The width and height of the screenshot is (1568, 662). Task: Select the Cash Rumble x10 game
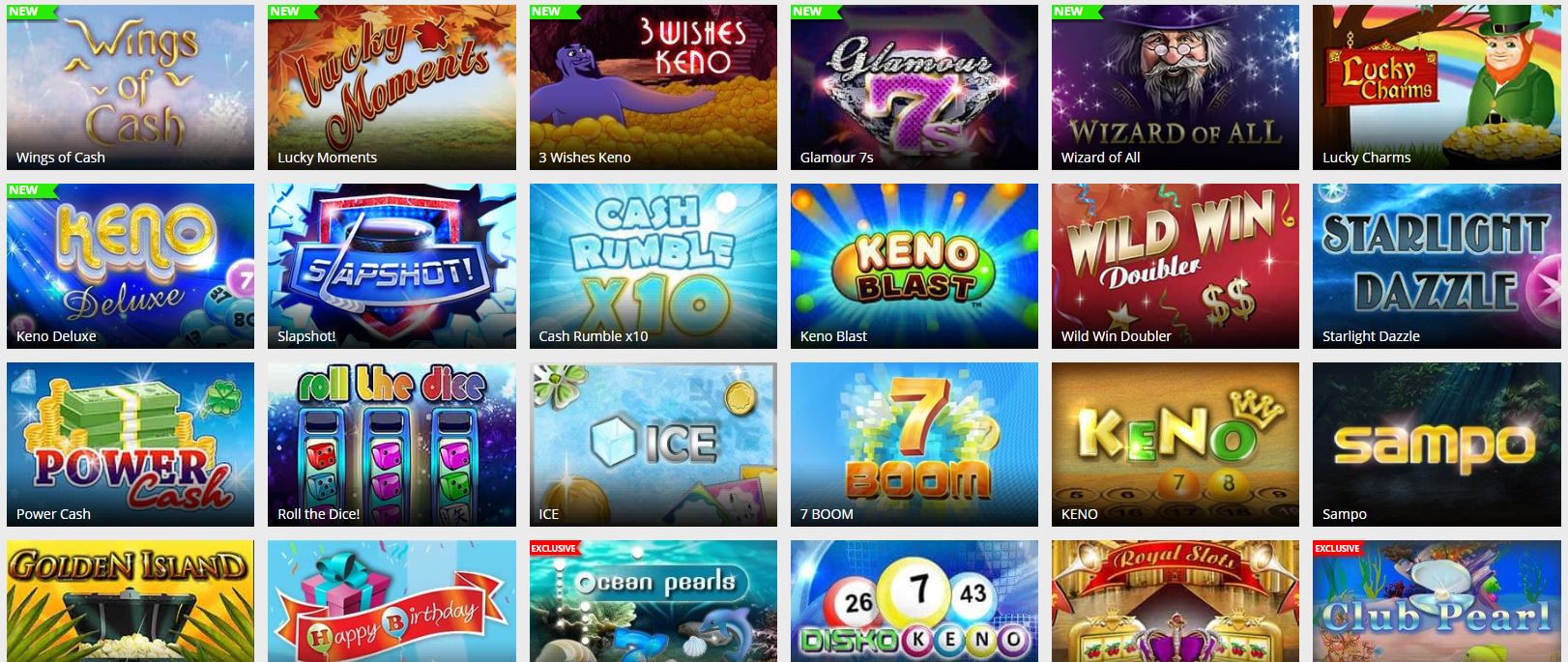point(653,266)
